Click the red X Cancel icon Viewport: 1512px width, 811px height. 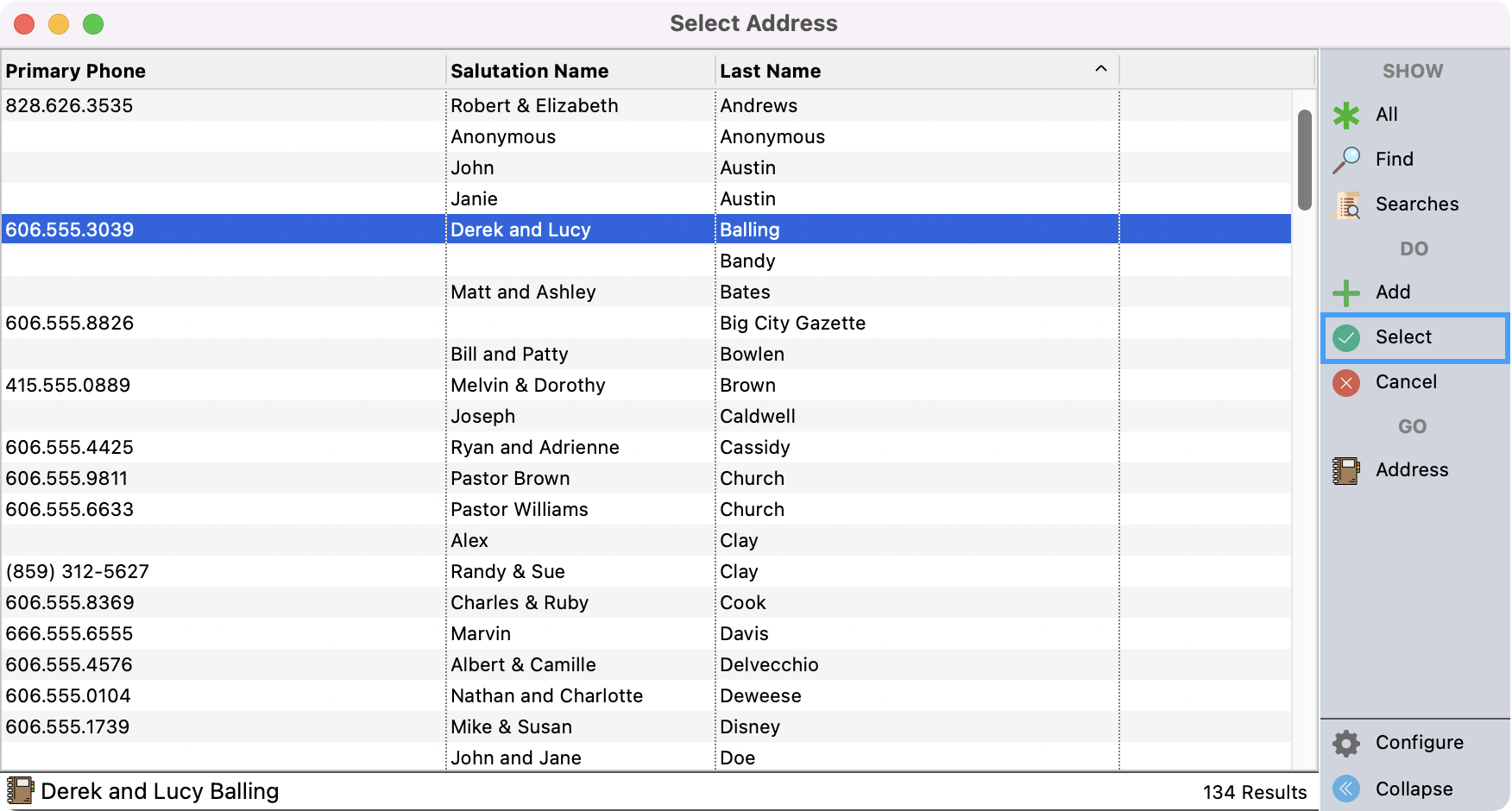click(x=1346, y=382)
